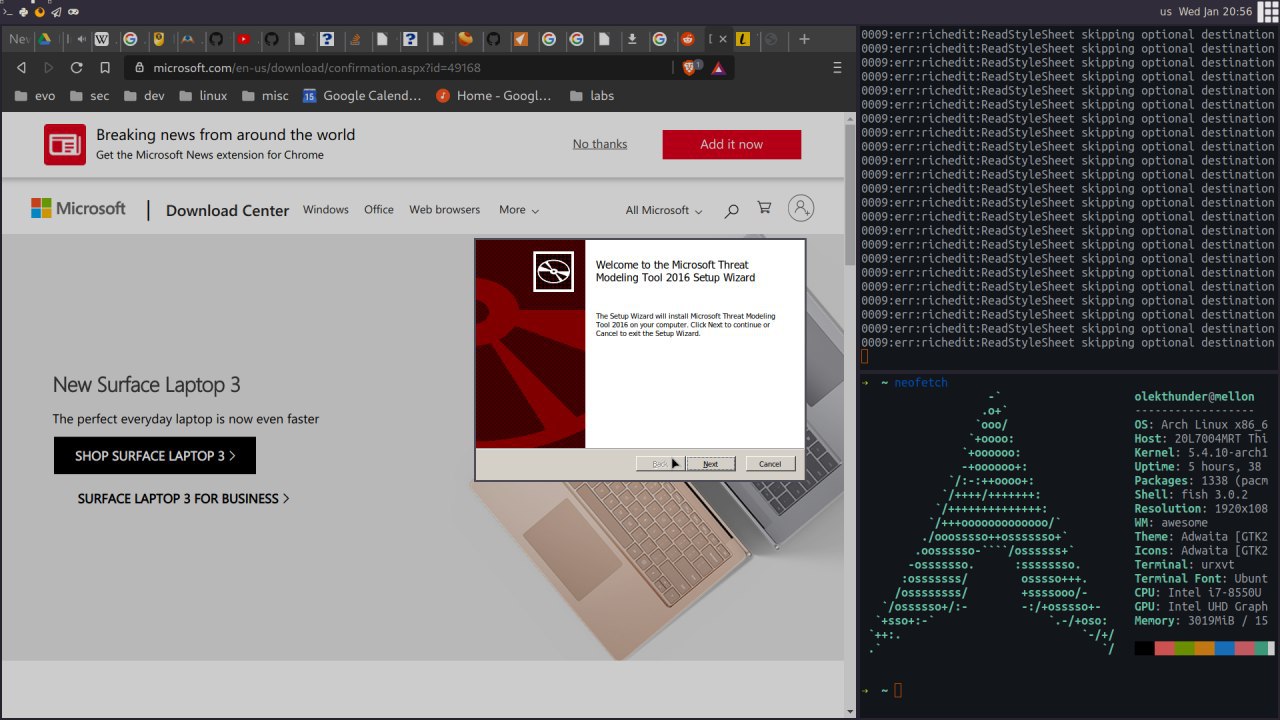The height and width of the screenshot is (720, 1280).
Task: Click the clock showing Wed Jan 20:56
Action: 1215,12
